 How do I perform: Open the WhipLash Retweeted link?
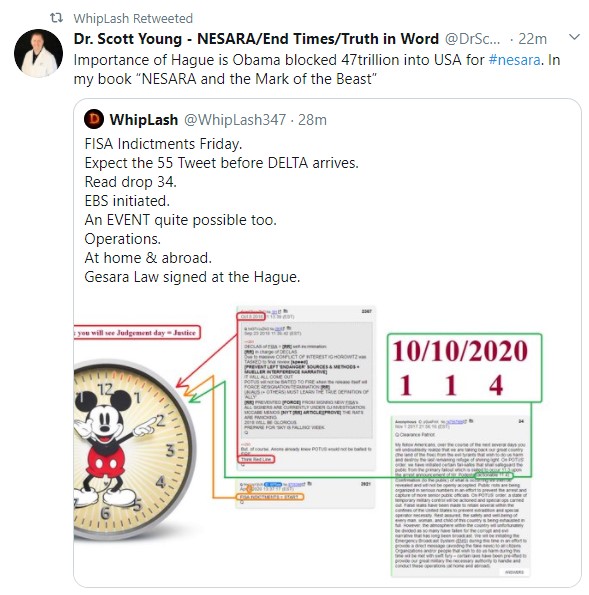[133, 18]
